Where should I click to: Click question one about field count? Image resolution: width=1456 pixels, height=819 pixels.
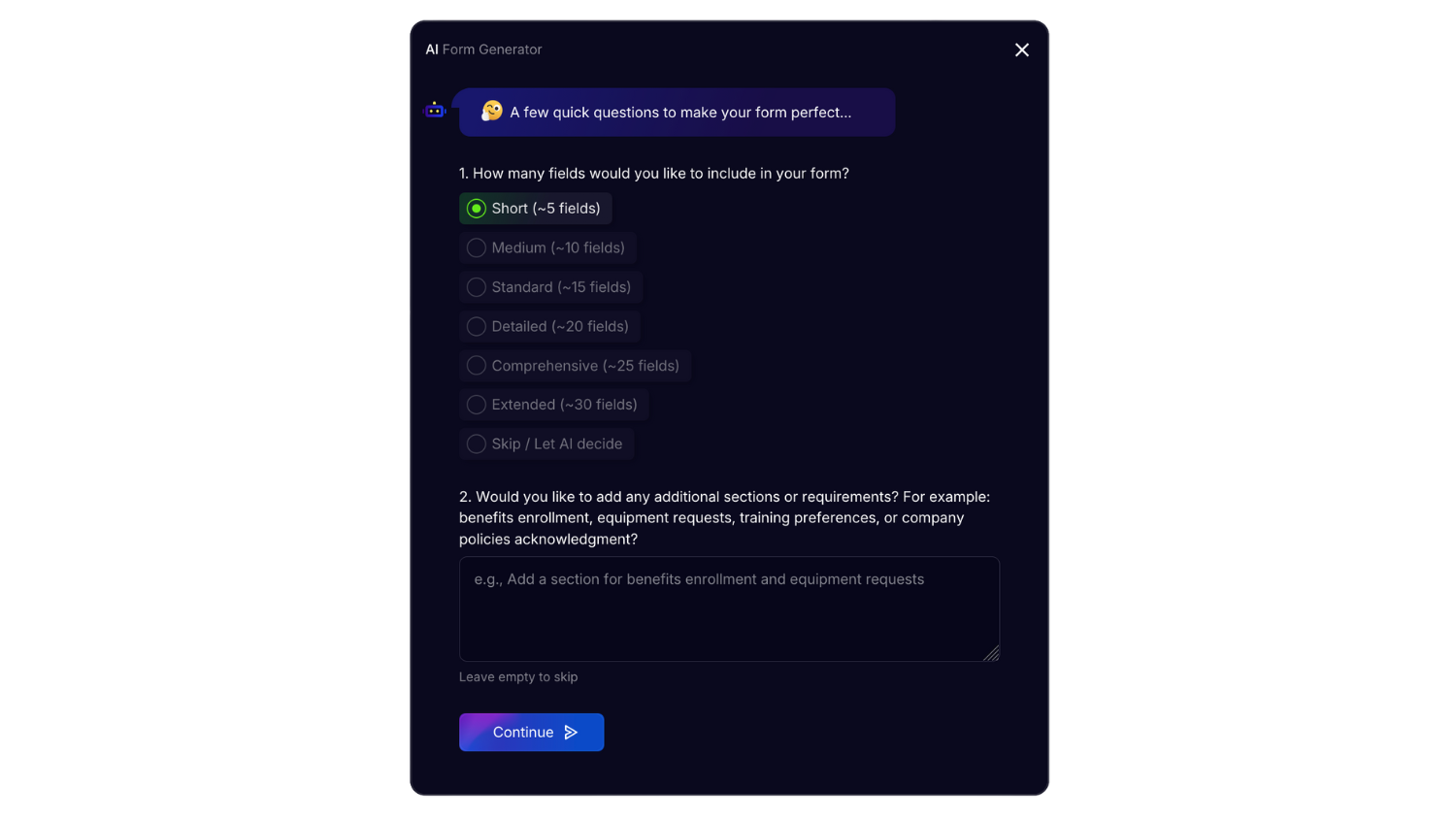click(x=654, y=173)
